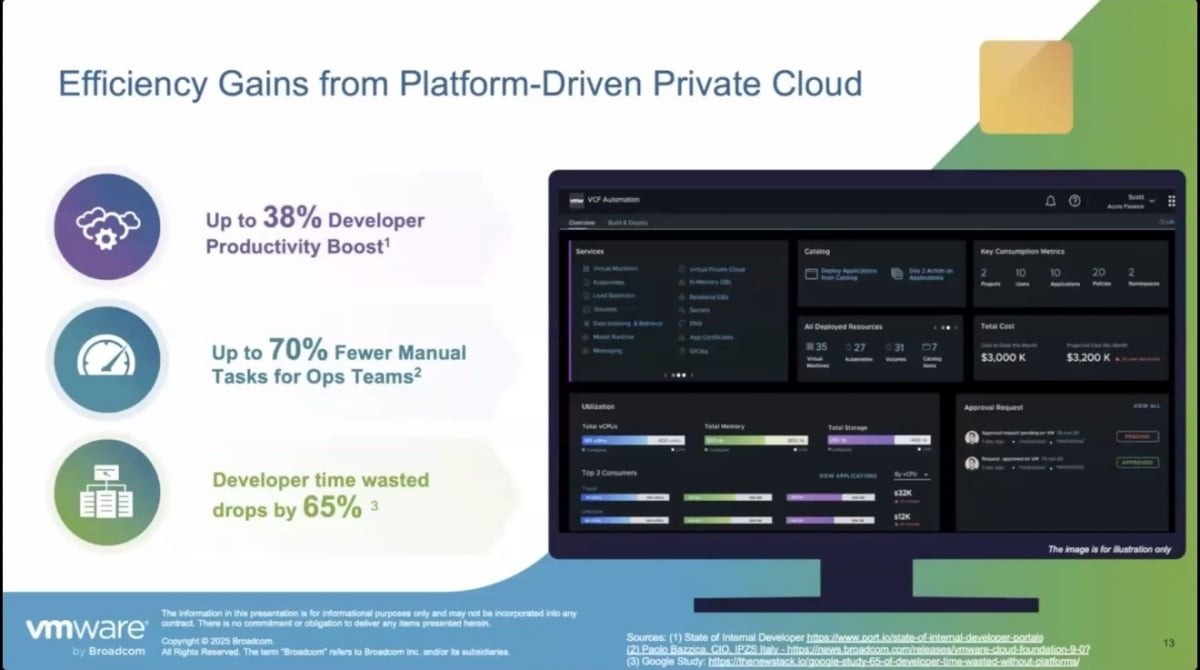Click the green server hierarchy icon
Screen dimensions: 1200x670
click(106, 491)
